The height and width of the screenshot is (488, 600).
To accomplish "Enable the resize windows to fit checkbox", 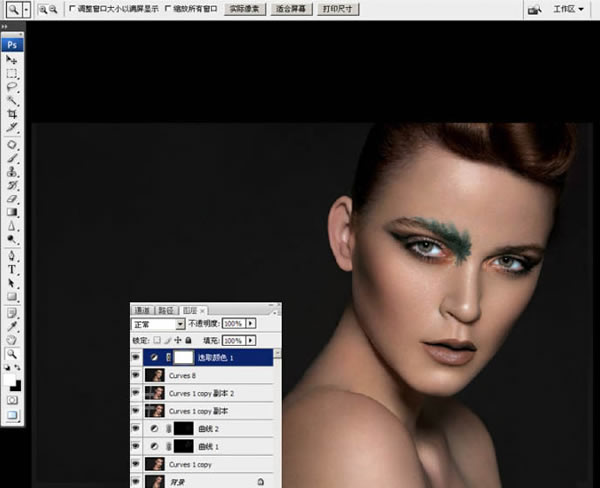I will (x=72, y=8).
